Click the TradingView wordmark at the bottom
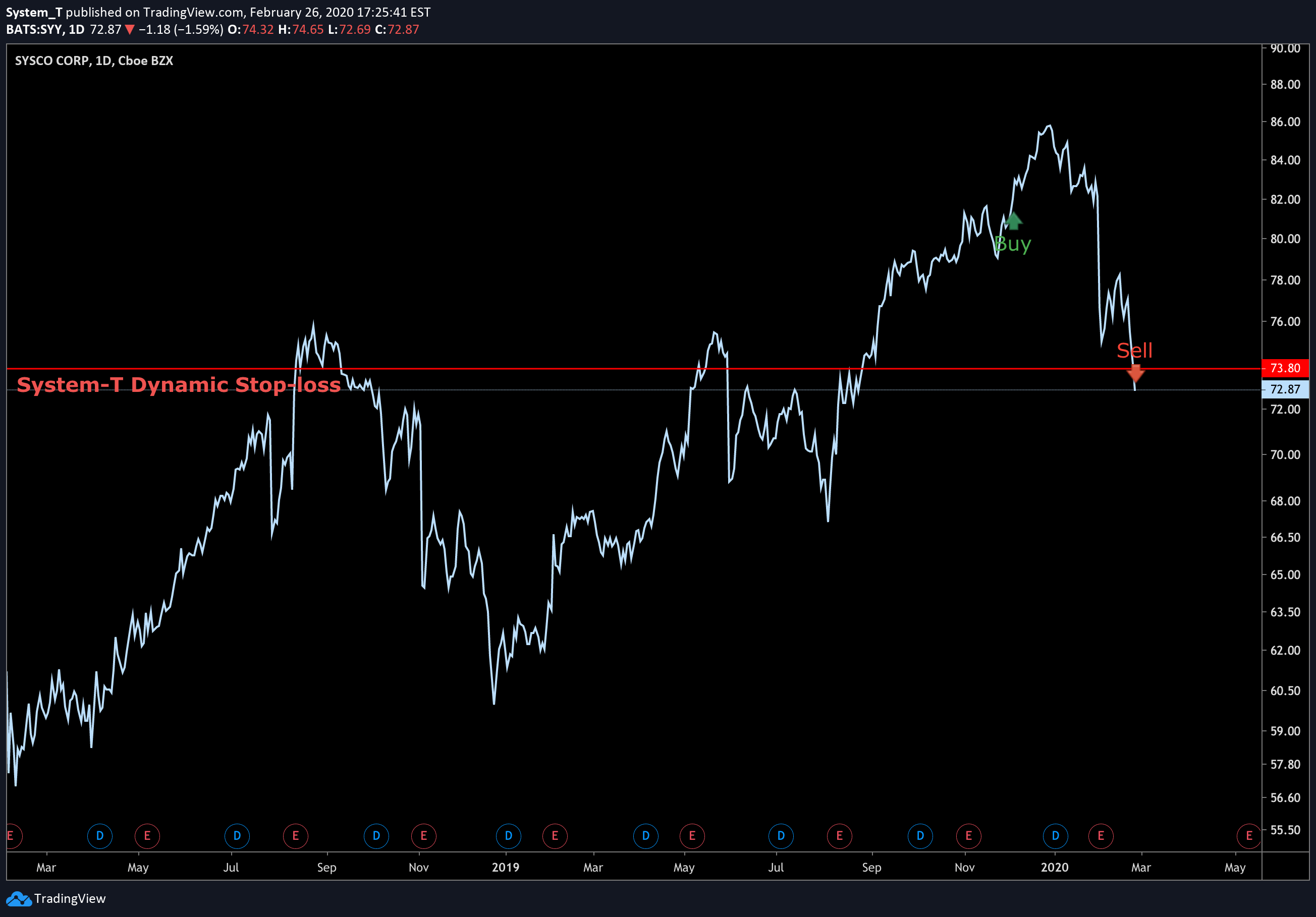This screenshot has height=917, width=1316. [70, 898]
